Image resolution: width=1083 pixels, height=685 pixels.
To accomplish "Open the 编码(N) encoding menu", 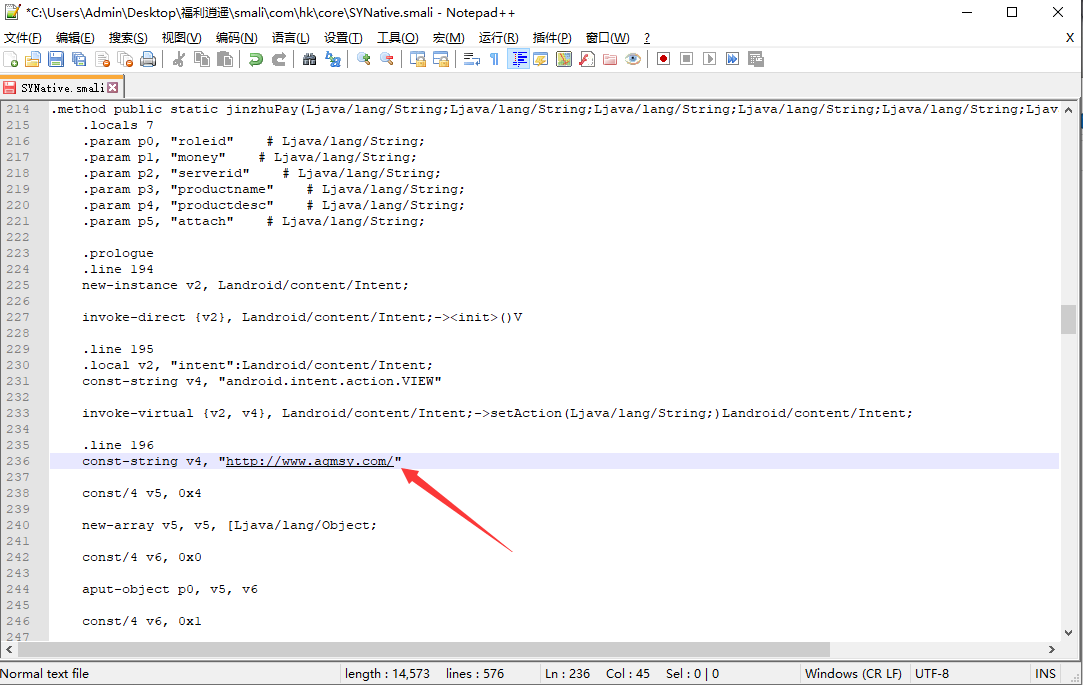I will (236, 38).
